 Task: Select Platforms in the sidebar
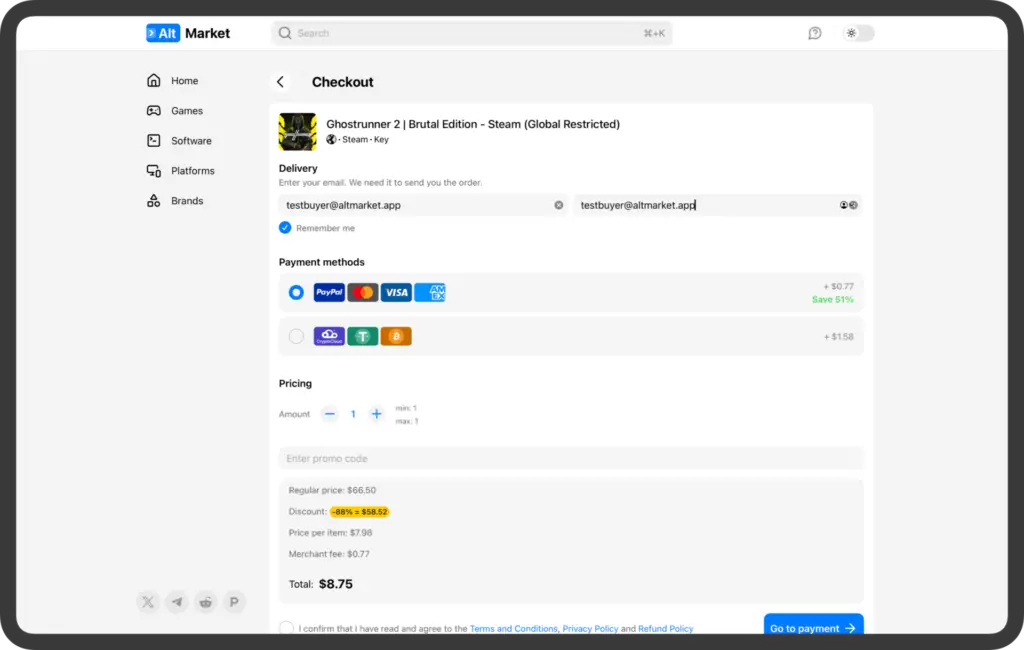coord(180,171)
